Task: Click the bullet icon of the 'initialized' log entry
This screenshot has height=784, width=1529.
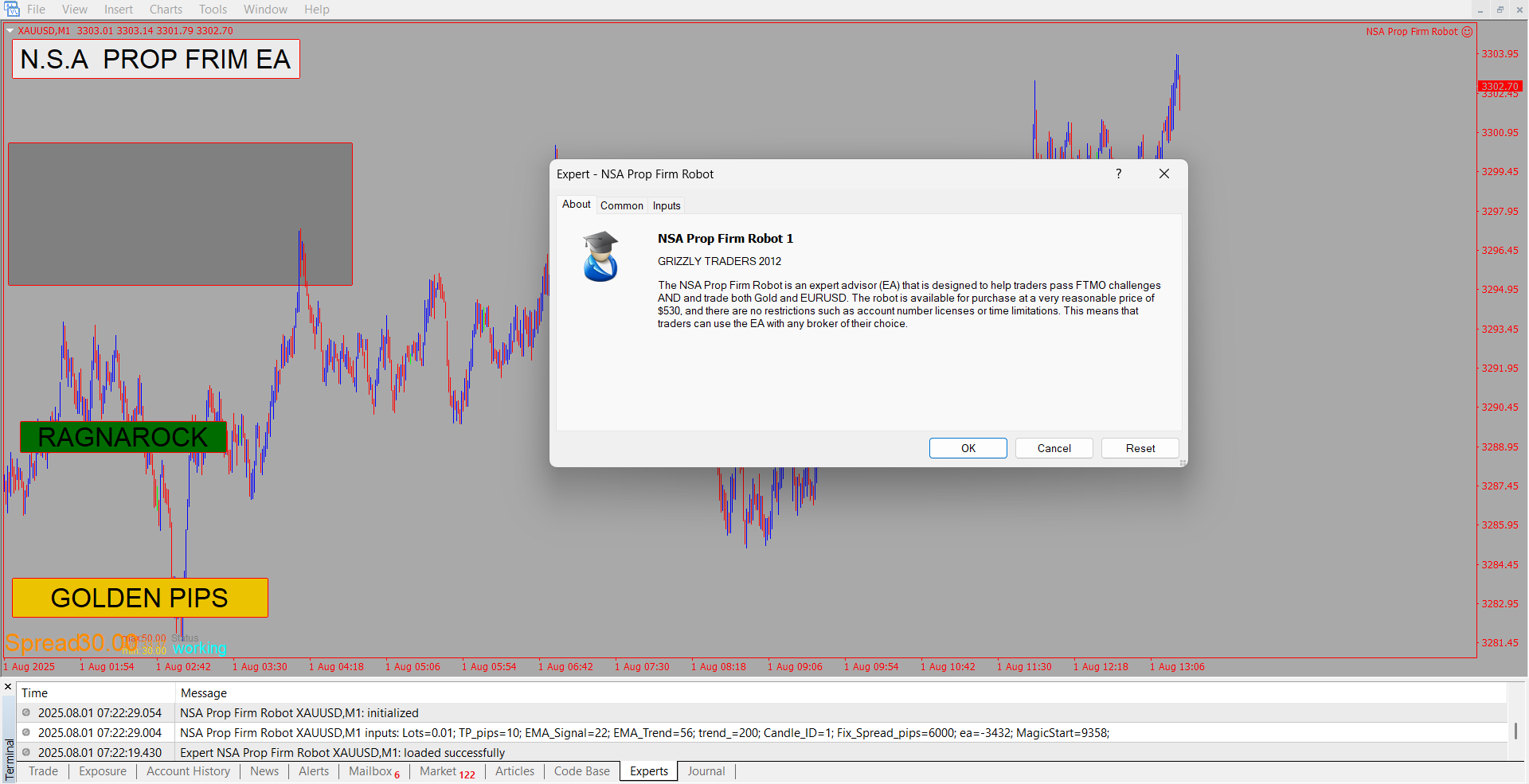Action: [26, 712]
